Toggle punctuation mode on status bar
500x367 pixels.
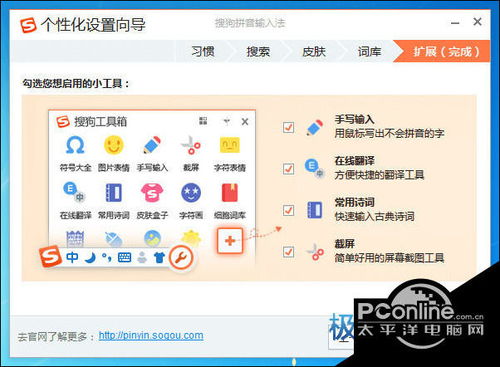click(106, 257)
